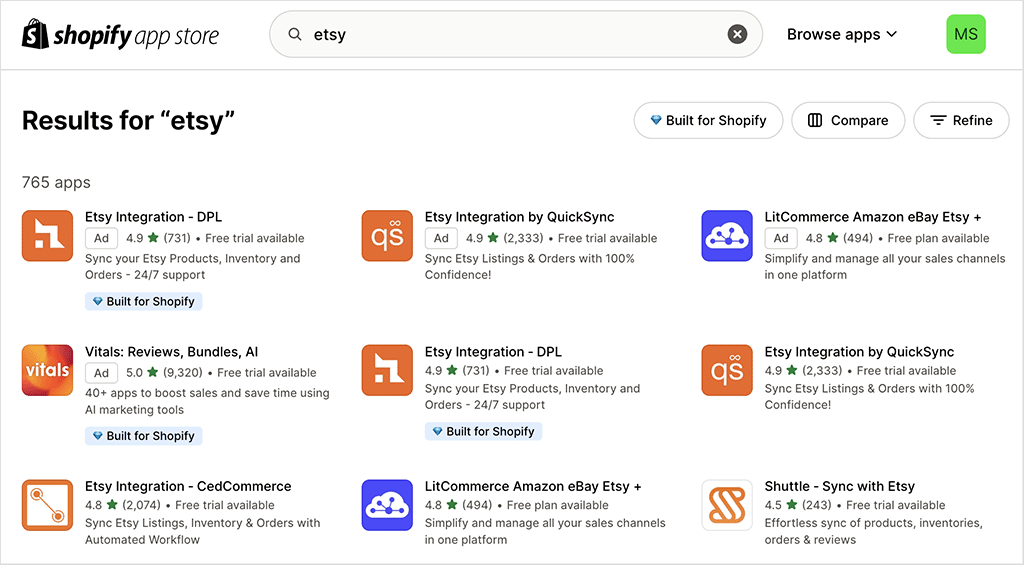Click Ad label on Etsy Integration - DPL
This screenshot has height=565, width=1024.
(101, 238)
